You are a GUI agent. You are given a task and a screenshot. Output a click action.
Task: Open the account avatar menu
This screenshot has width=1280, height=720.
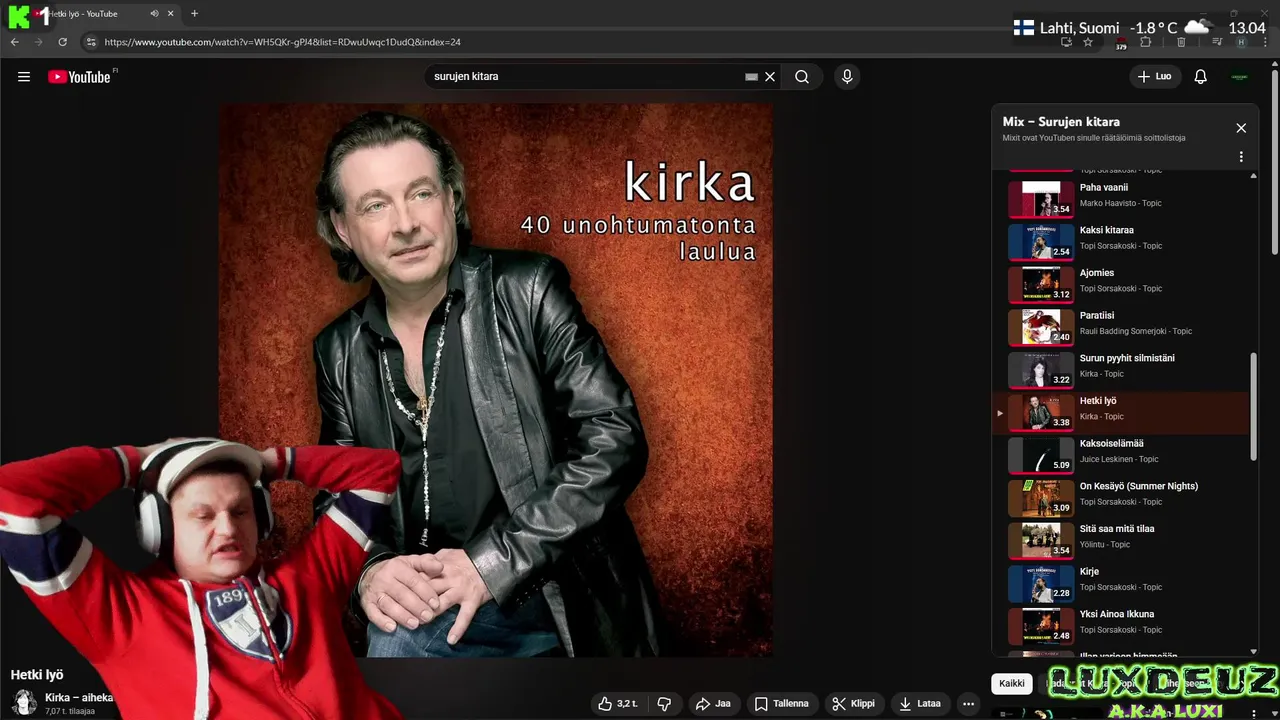click(x=1240, y=77)
